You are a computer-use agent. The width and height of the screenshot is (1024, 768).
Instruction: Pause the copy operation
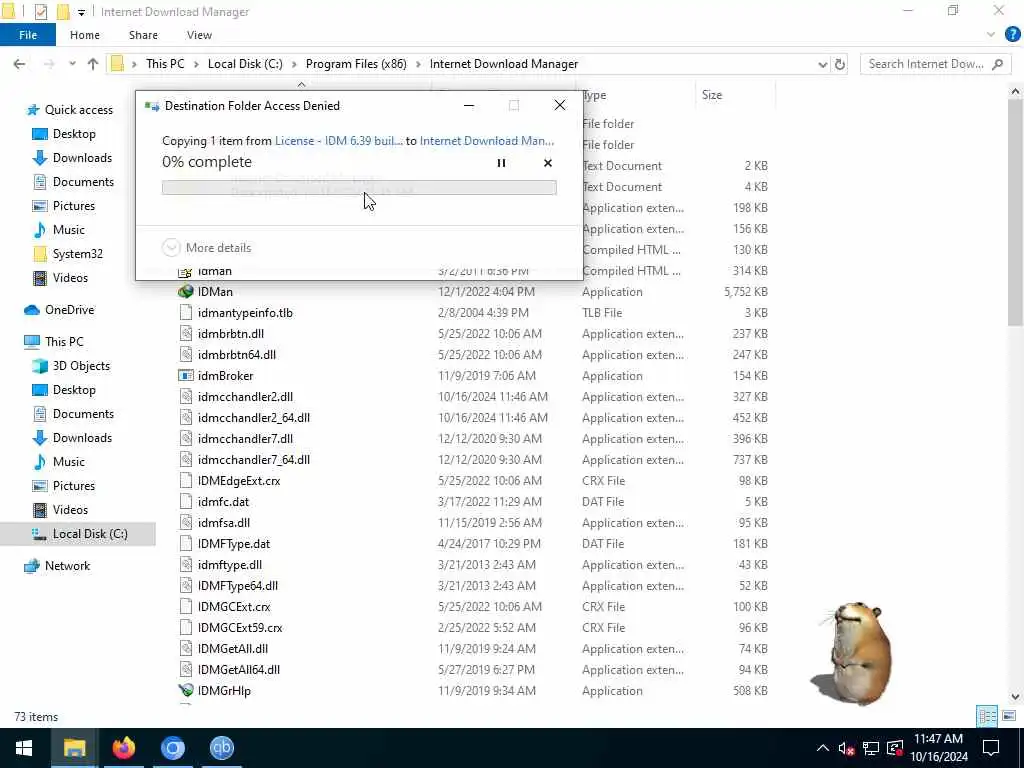501,163
